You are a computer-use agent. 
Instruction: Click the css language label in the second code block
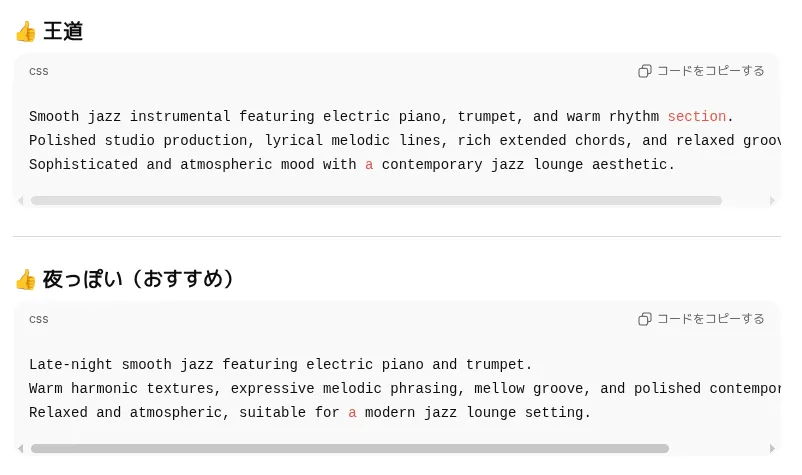coord(39,319)
